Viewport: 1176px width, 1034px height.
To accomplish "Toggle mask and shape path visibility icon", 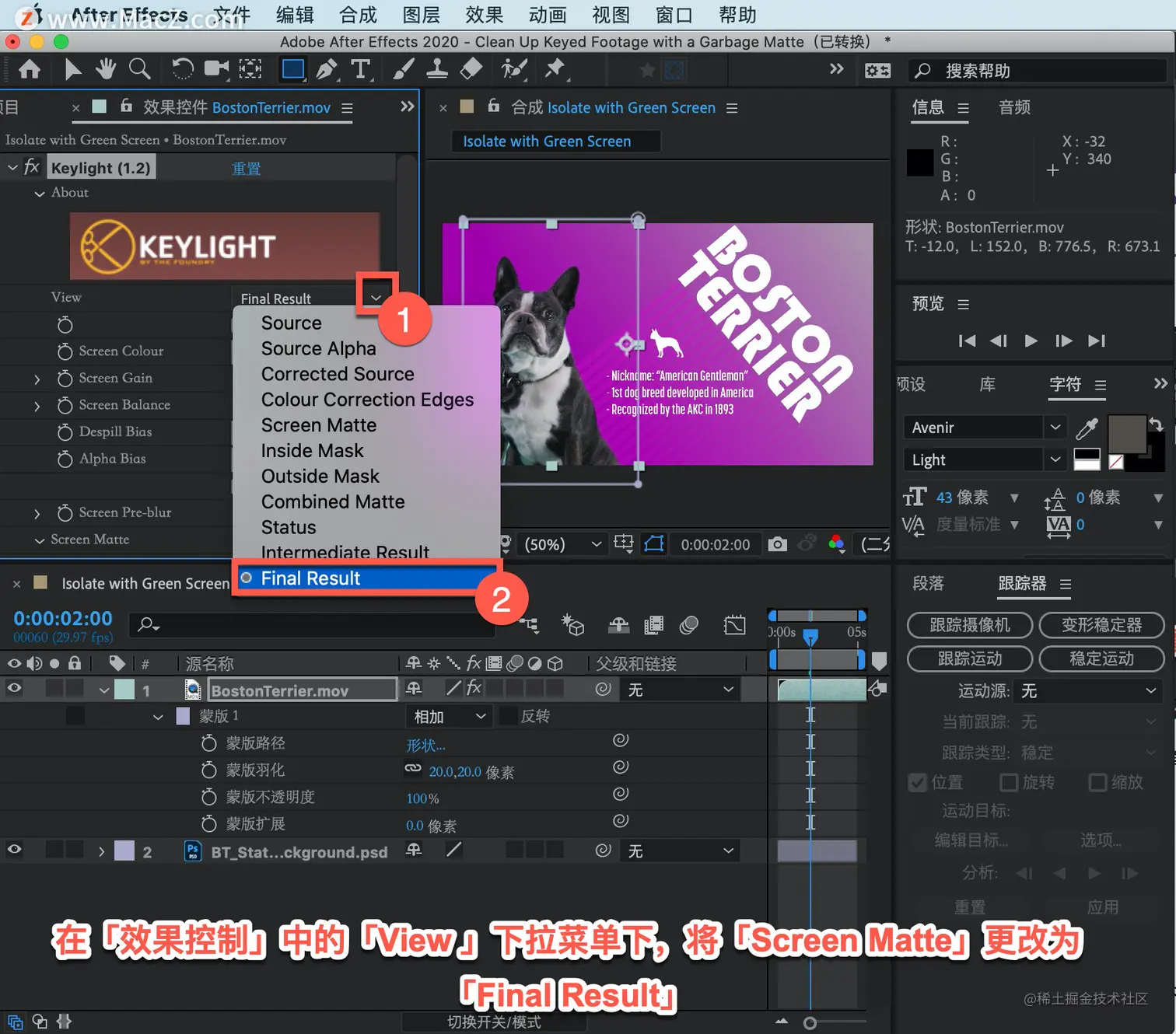I will 654,544.
